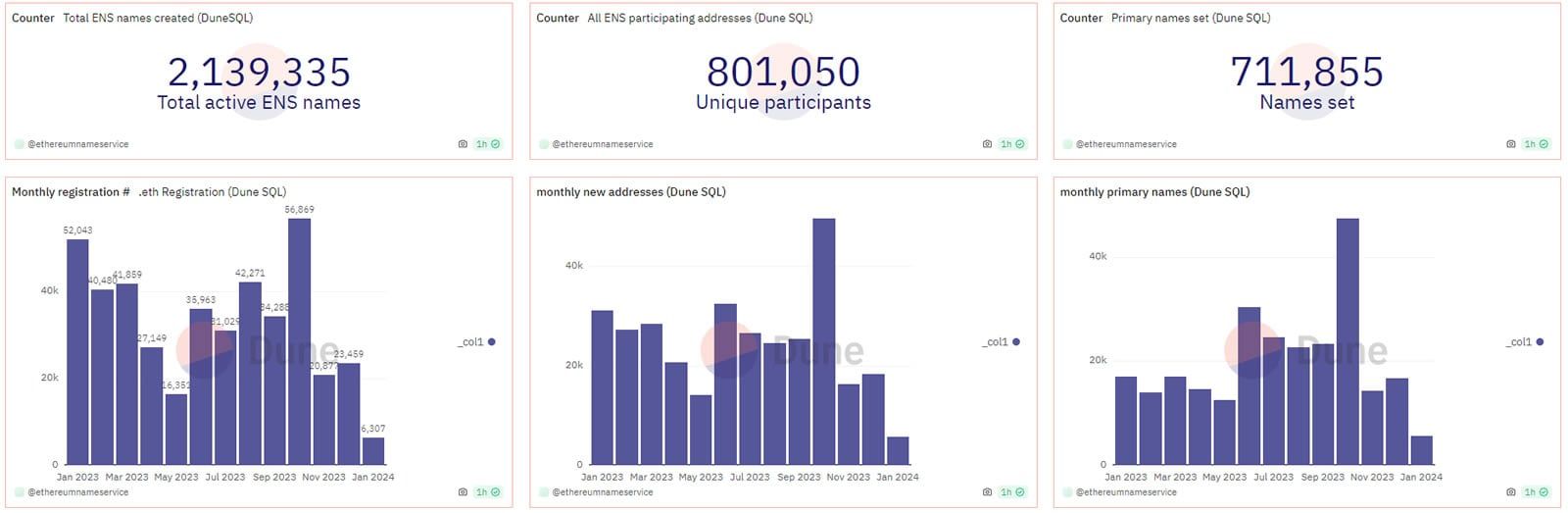Click 1h refresh badge on Total ENS names panel
The image size is (1568, 513).
coord(488,144)
